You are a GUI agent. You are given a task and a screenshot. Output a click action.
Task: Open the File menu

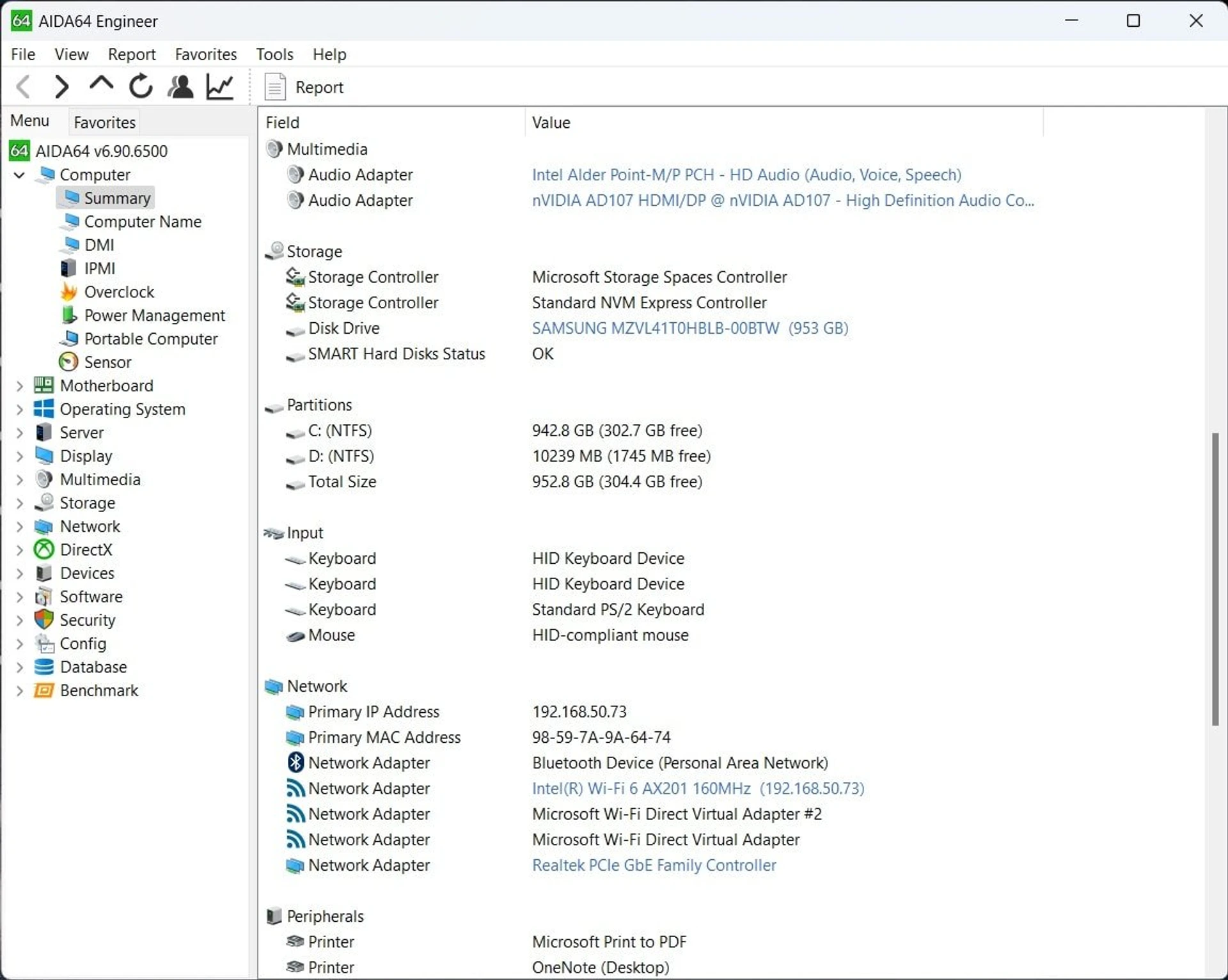point(23,54)
